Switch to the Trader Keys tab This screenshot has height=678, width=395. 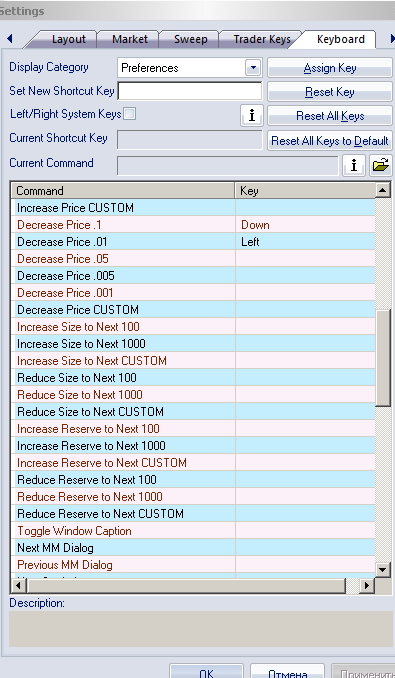point(261,39)
